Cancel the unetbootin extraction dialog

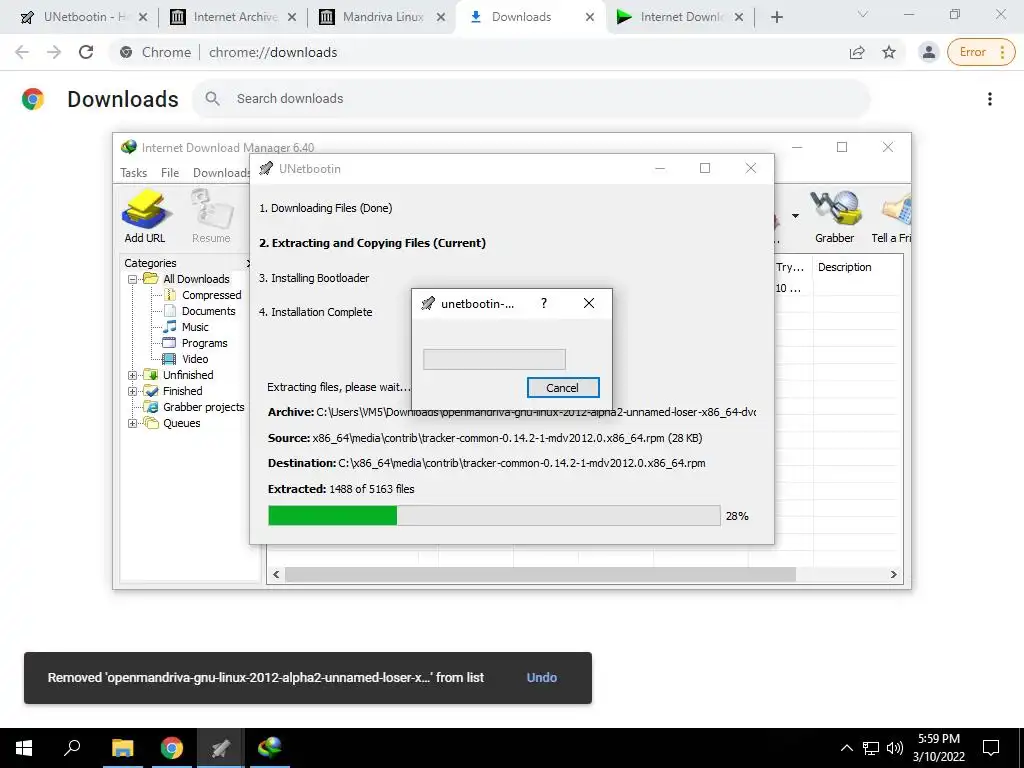point(562,387)
